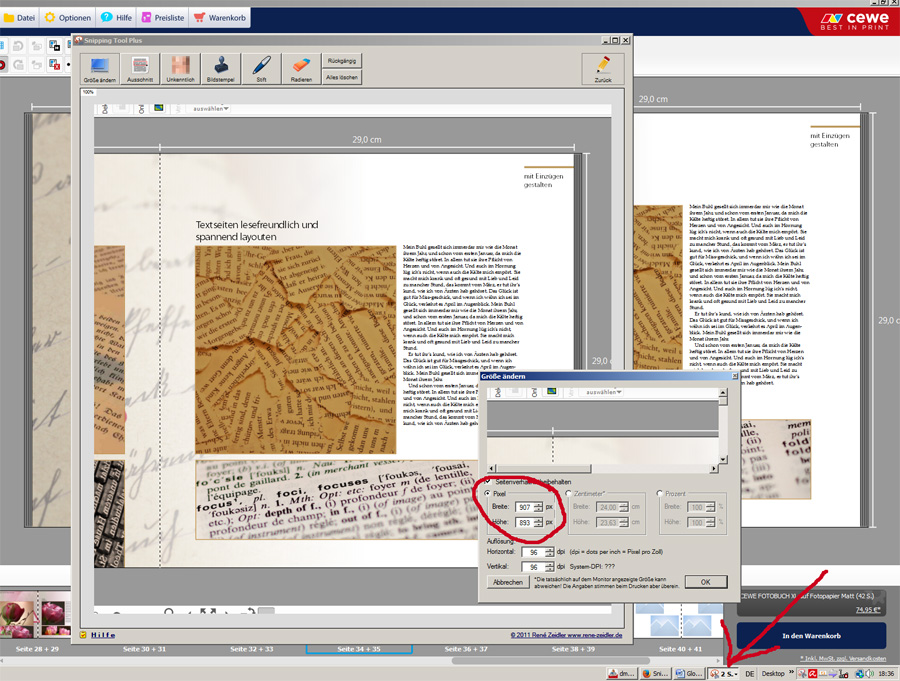
Task: Select the Ausschnitt crop tool
Action: click(140, 68)
